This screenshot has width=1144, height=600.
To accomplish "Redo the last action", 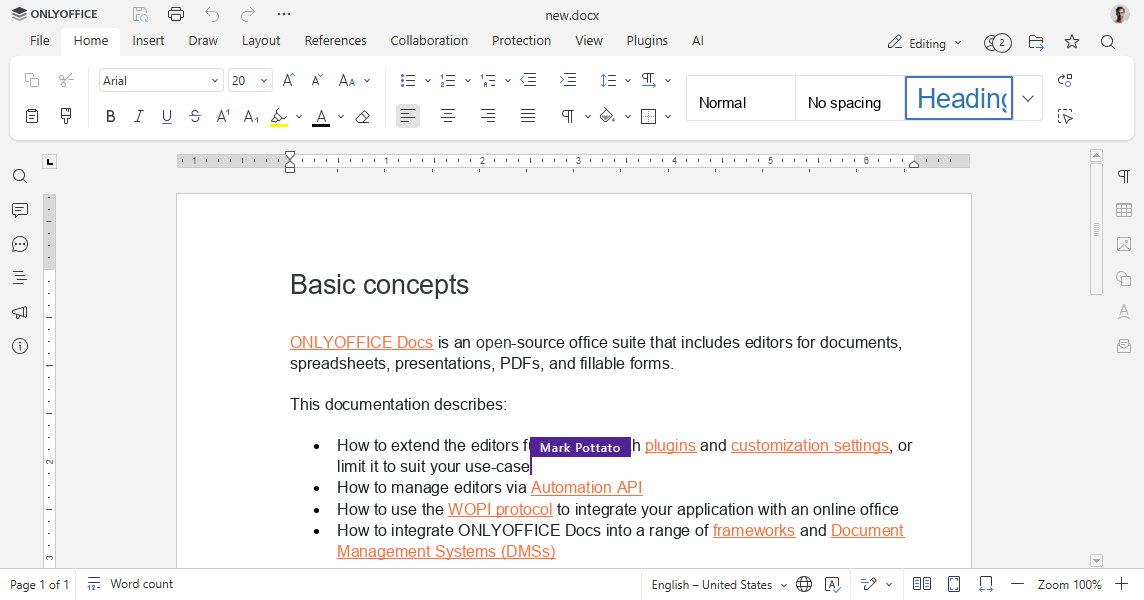I will tap(248, 14).
